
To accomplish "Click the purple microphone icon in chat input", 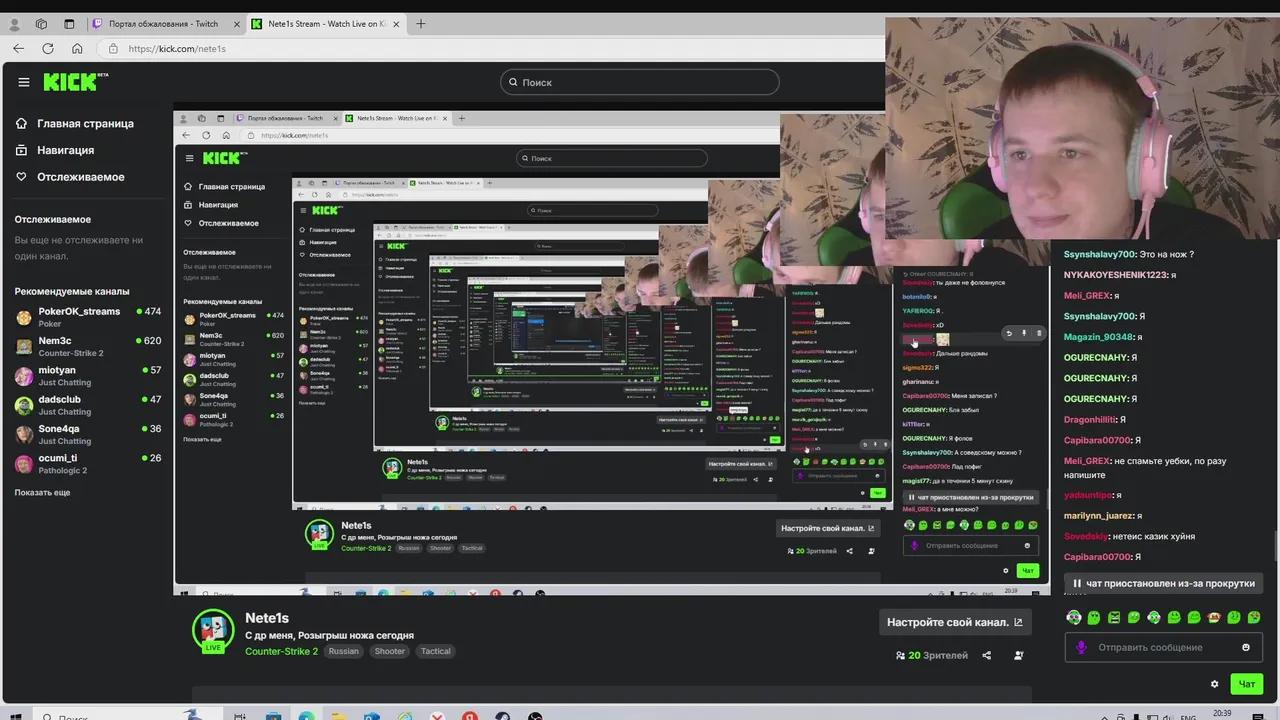I will point(1081,647).
